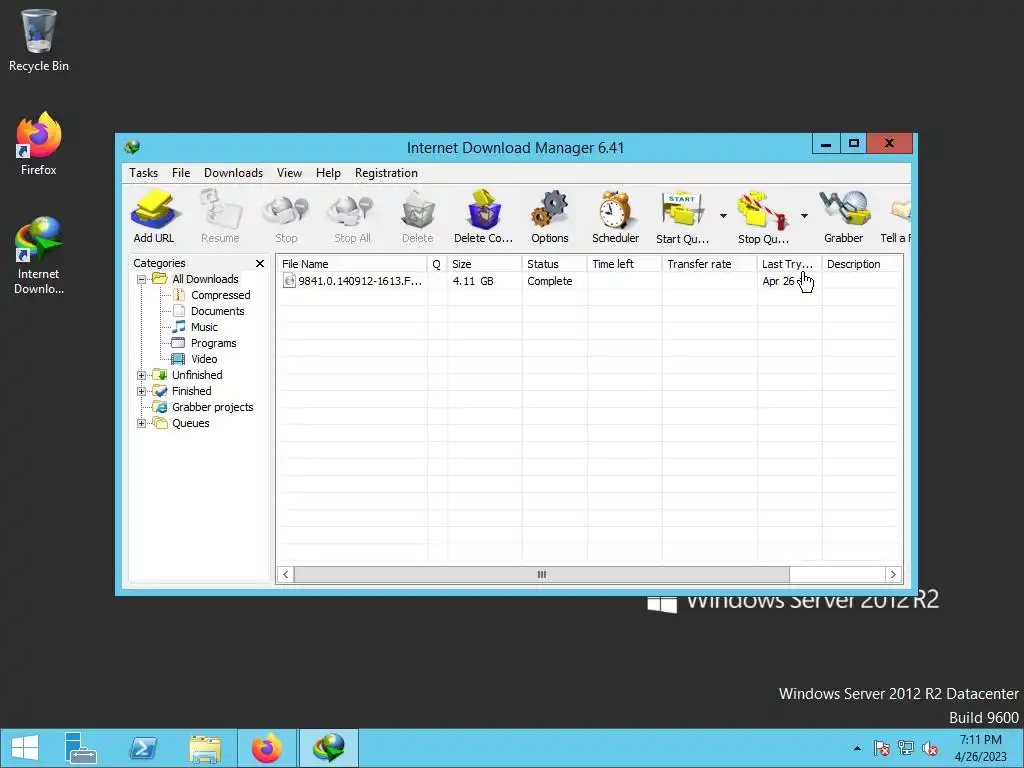Open the Downloads menu

tap(233, 173)
